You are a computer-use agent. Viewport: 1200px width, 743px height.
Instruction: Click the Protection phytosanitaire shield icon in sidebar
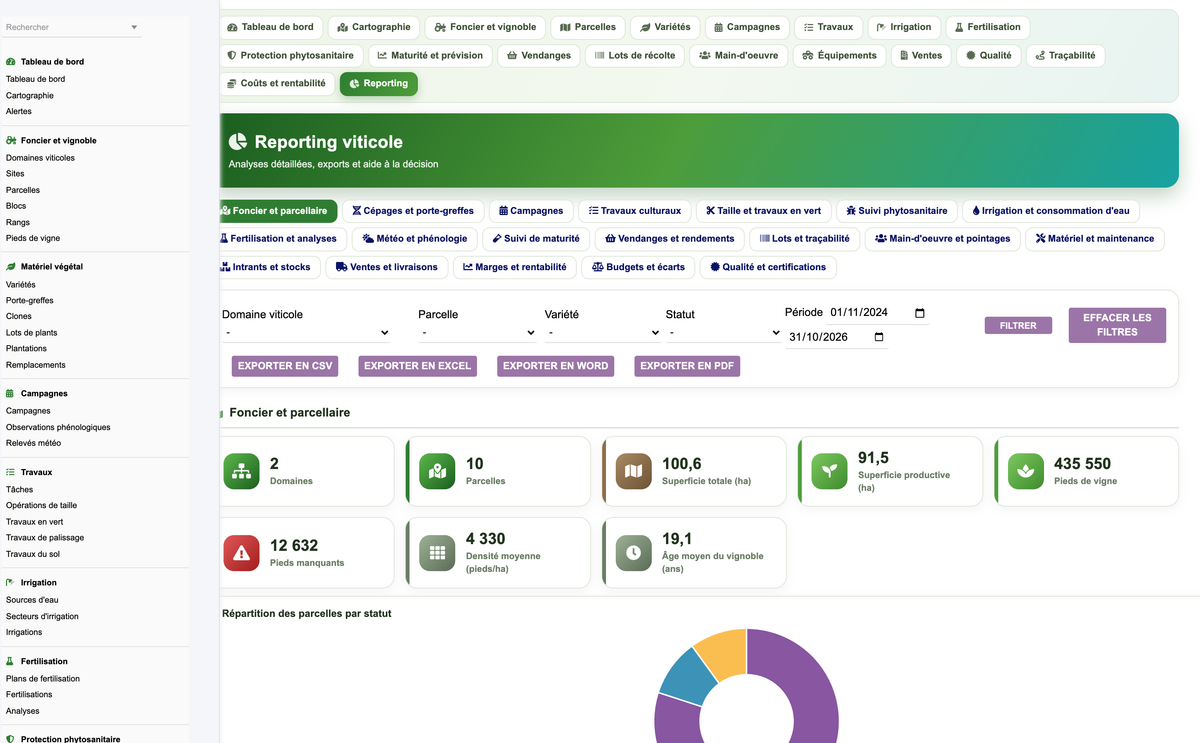[x=10, y=739]
